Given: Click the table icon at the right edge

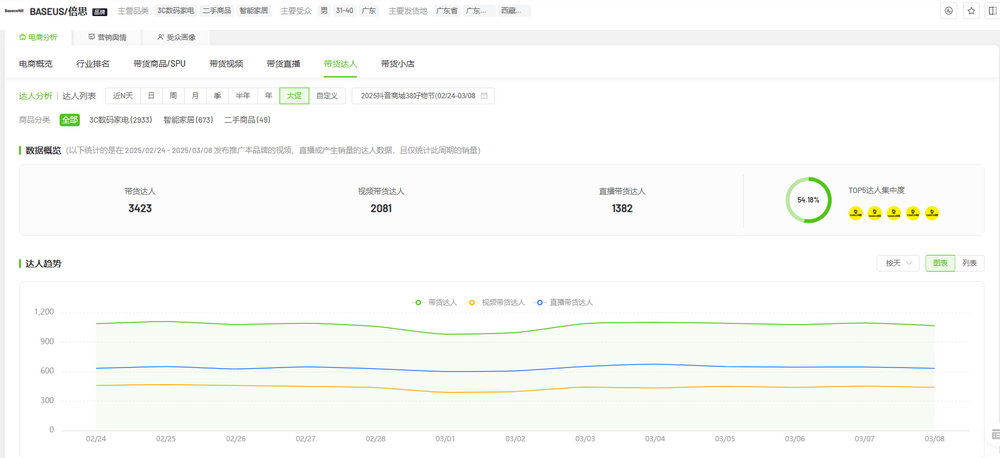Looking at the screenshot, I should pos(996,434).
